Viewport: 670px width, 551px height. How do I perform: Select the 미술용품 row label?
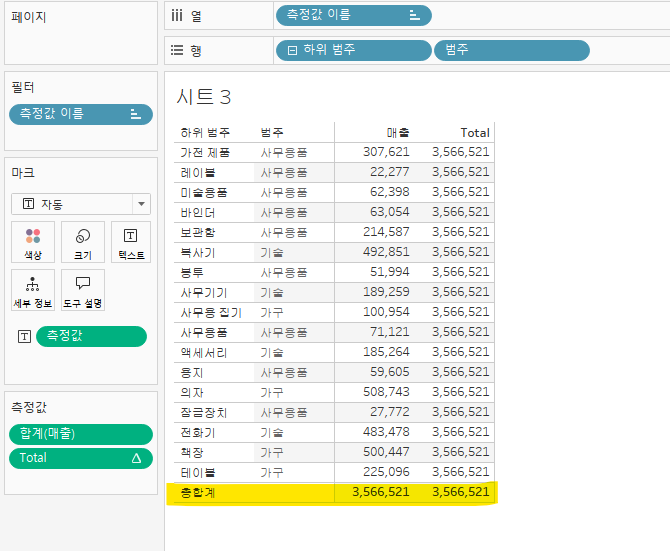(203, 193)
